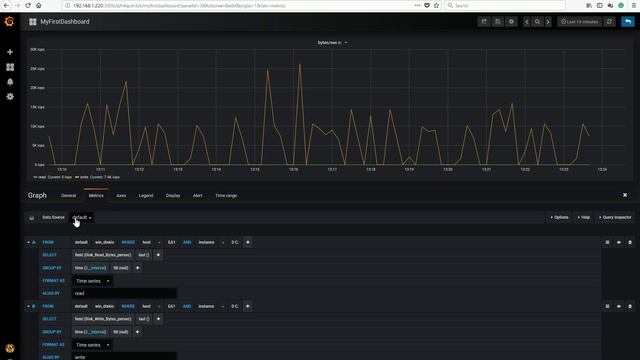Switch to the Display tab
Viewport: 640px width, 360px height.
[173, 196]
